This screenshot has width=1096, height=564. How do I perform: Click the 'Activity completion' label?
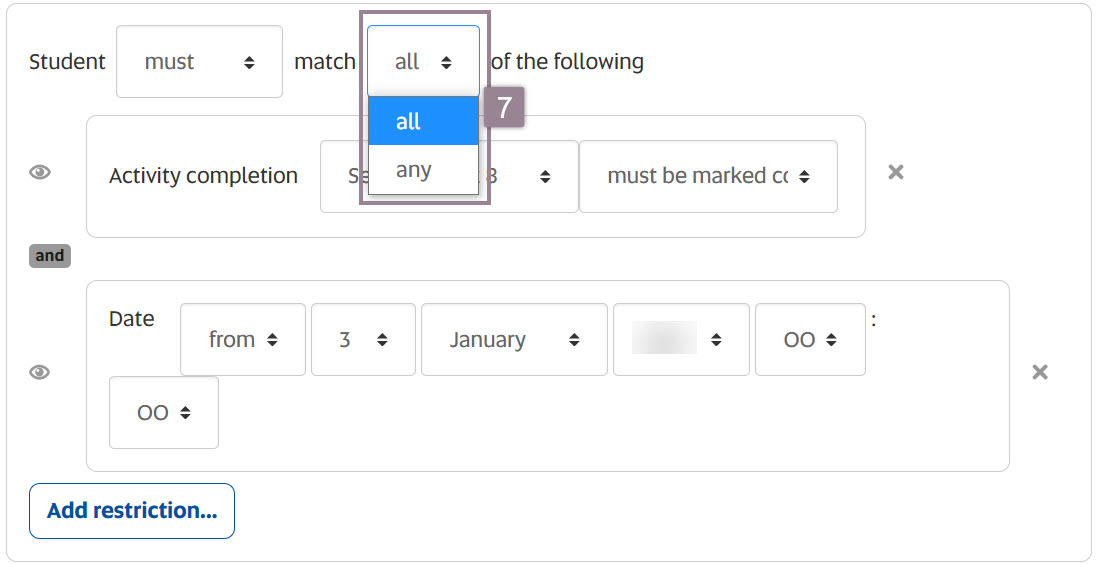tap(203, 176)
